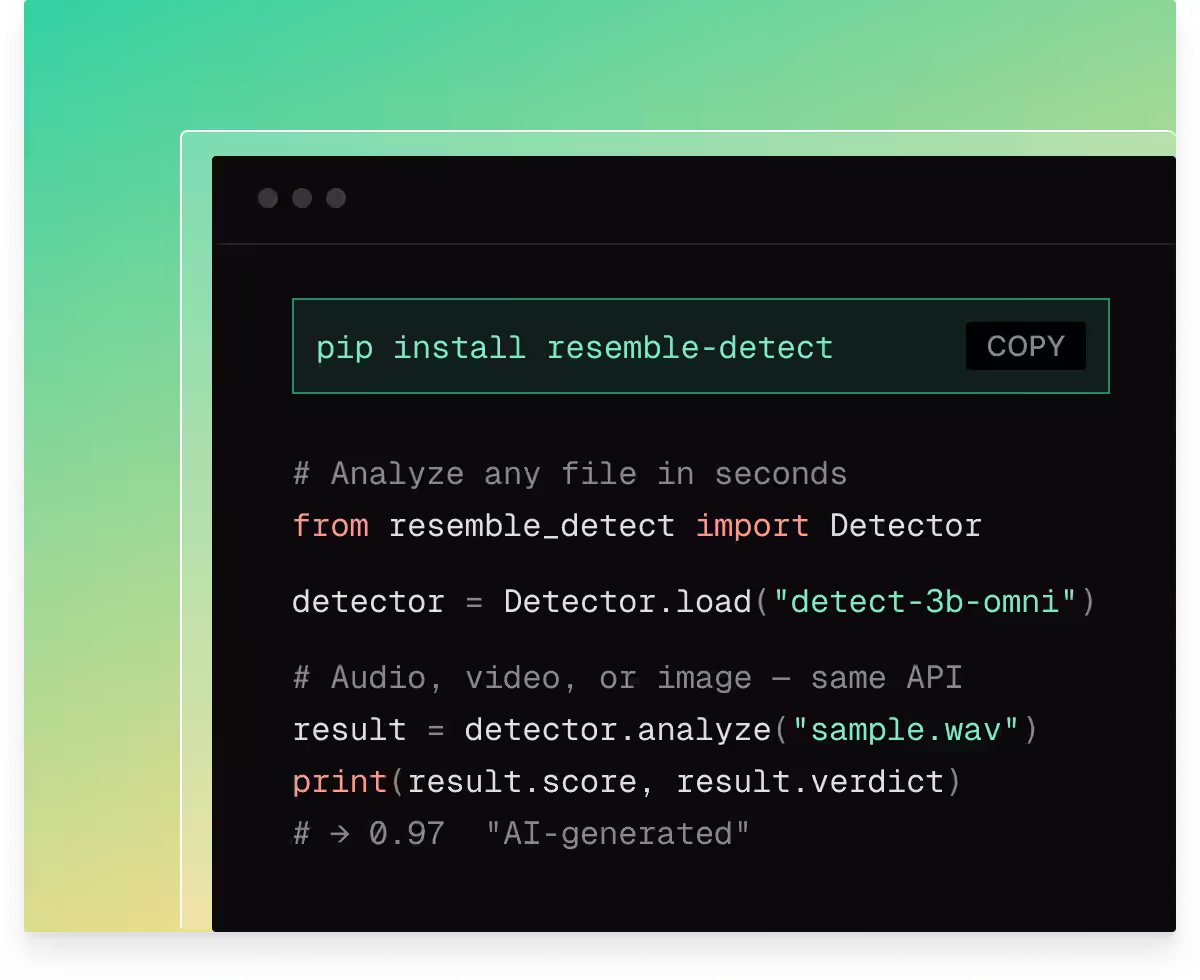
Task: Click the "detect-3b-omni" string
Action: pos(925,602)
